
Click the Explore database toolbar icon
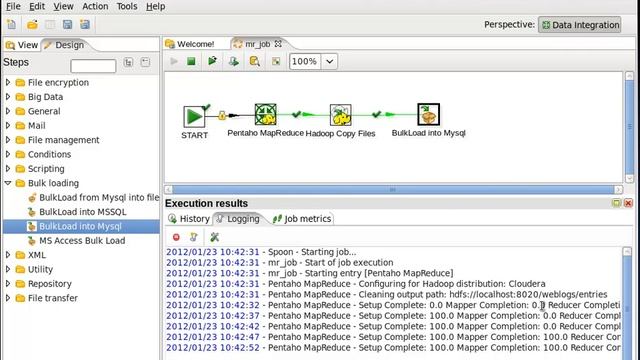(x=255, y=61)
